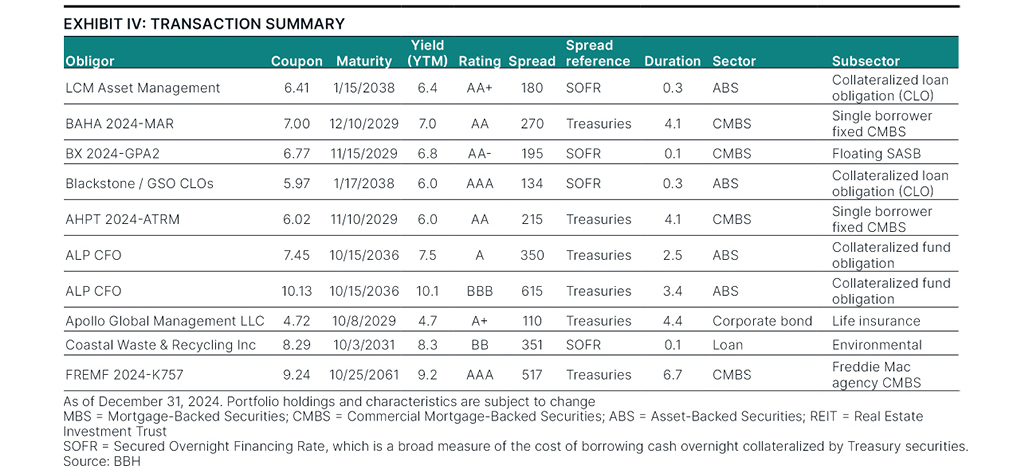Click spread value 180
Image resolution: width=1024 pixels, height=476 pixels.
click(532, 87)
